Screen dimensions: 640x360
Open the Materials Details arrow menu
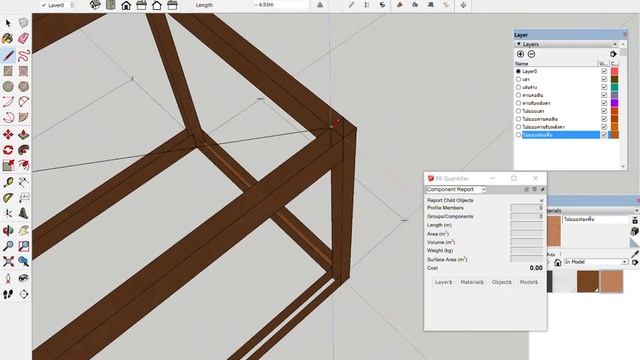click(x=635, y=262)
